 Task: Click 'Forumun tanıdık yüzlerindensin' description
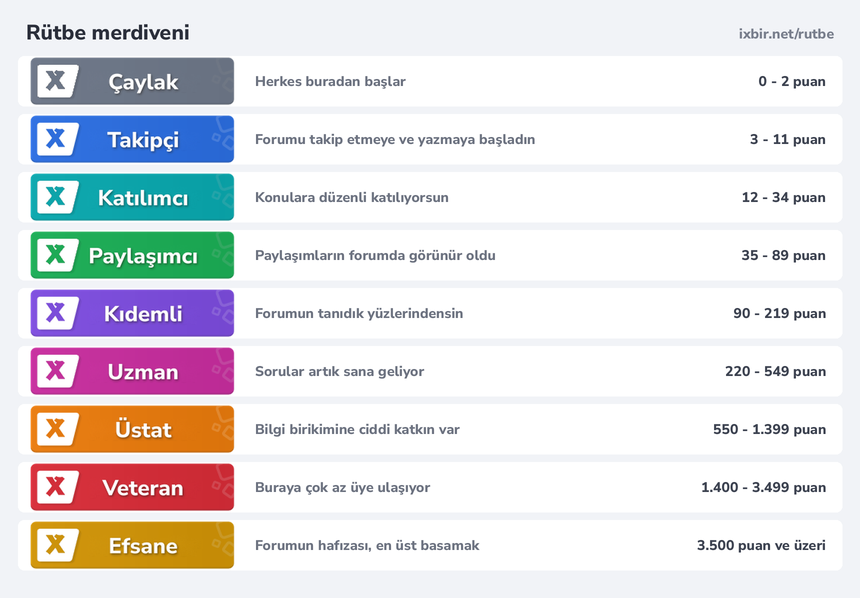point(359,313)
